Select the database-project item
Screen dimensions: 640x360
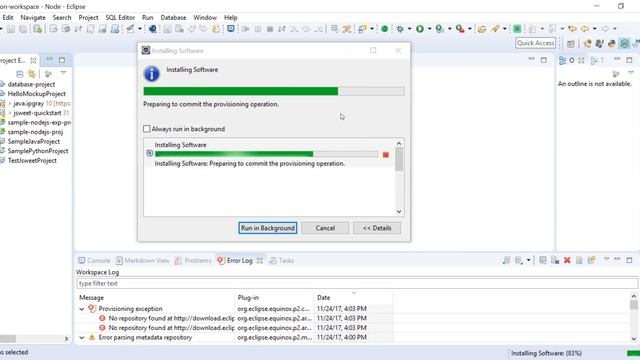[31, 84]
